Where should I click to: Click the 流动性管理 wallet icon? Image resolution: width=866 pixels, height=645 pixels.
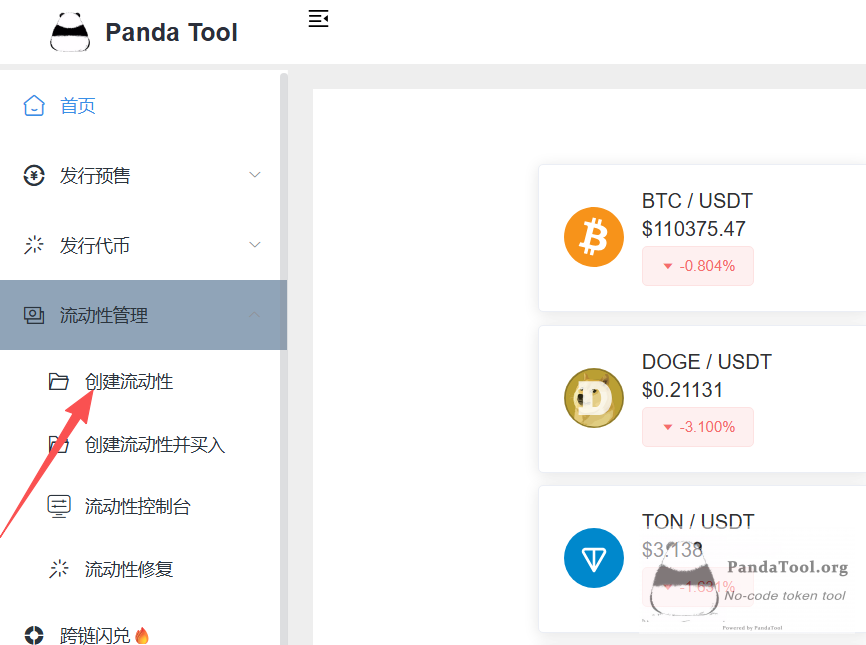tap(34, 315)
